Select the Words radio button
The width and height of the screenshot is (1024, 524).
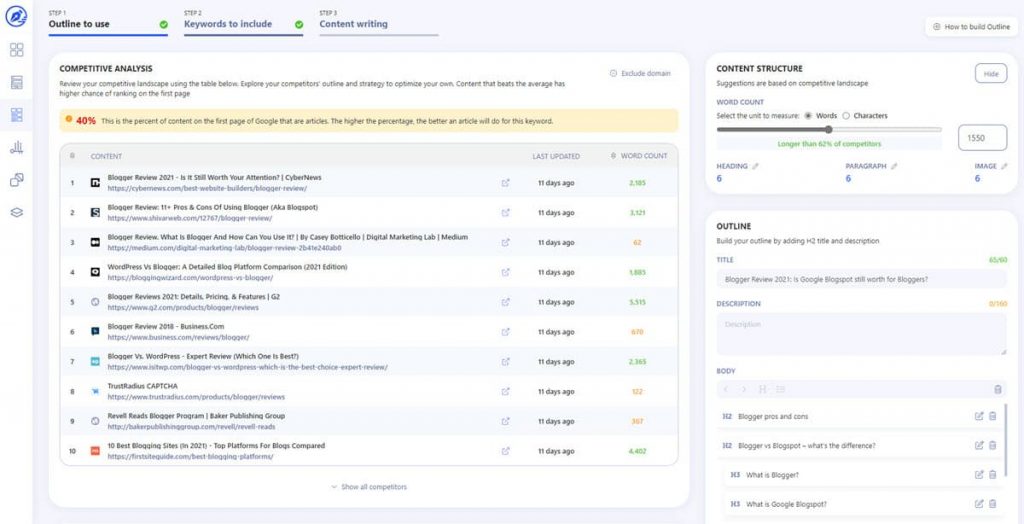808,116
